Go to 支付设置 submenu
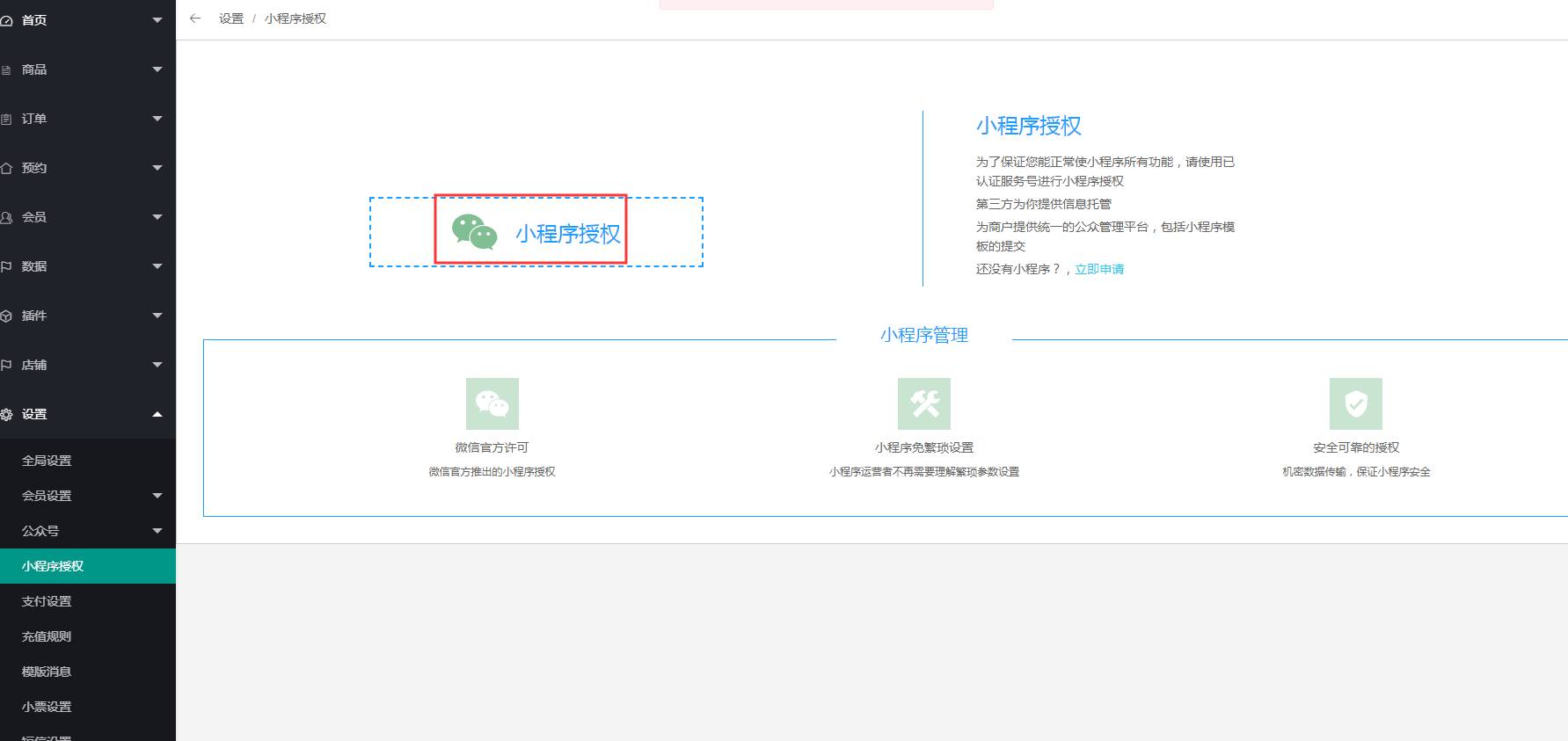The width and height of the screenshot is (1568, 741). coord(88,601)
